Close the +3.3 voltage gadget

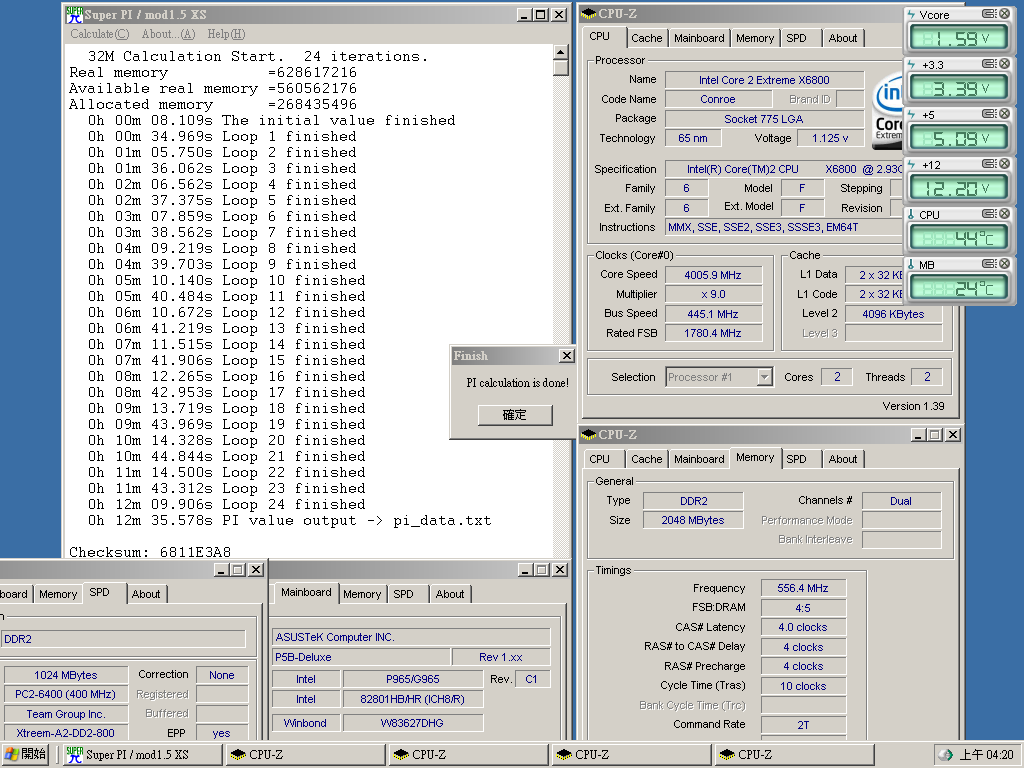(x=1004, y=63)
